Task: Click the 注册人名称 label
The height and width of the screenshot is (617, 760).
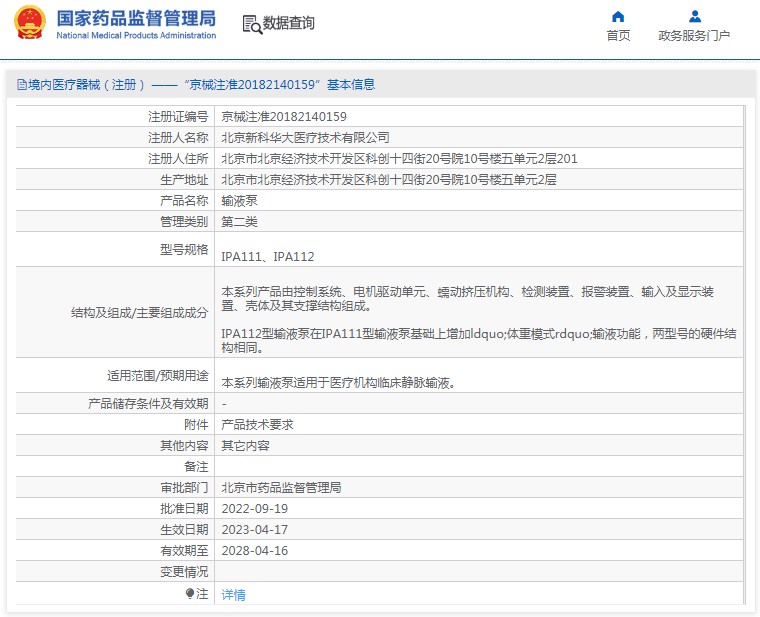Action: coord(178,138)
